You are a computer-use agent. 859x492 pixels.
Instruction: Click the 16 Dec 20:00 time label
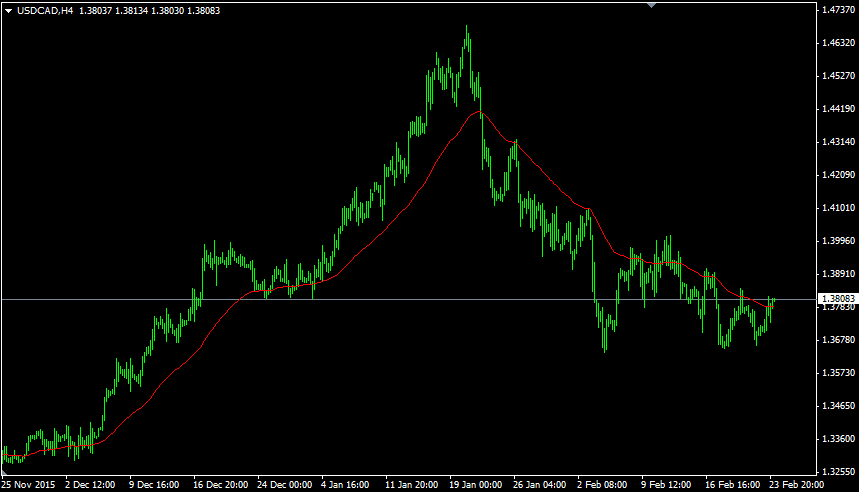220,485
